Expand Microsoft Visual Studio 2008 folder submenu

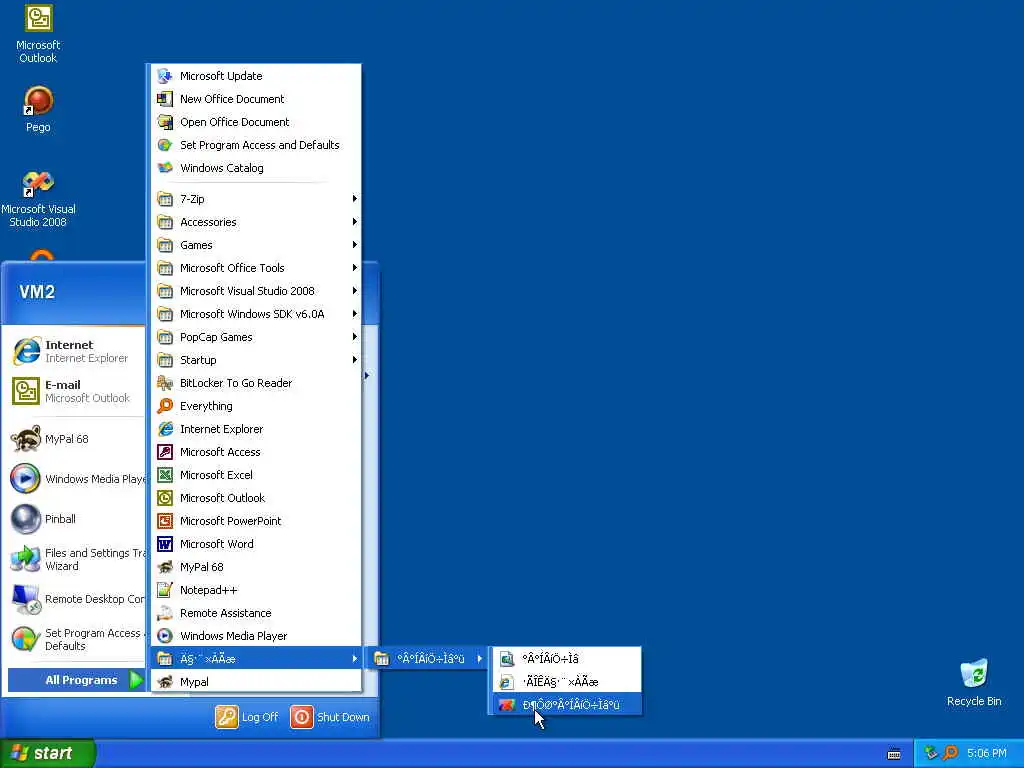(256, 291)
